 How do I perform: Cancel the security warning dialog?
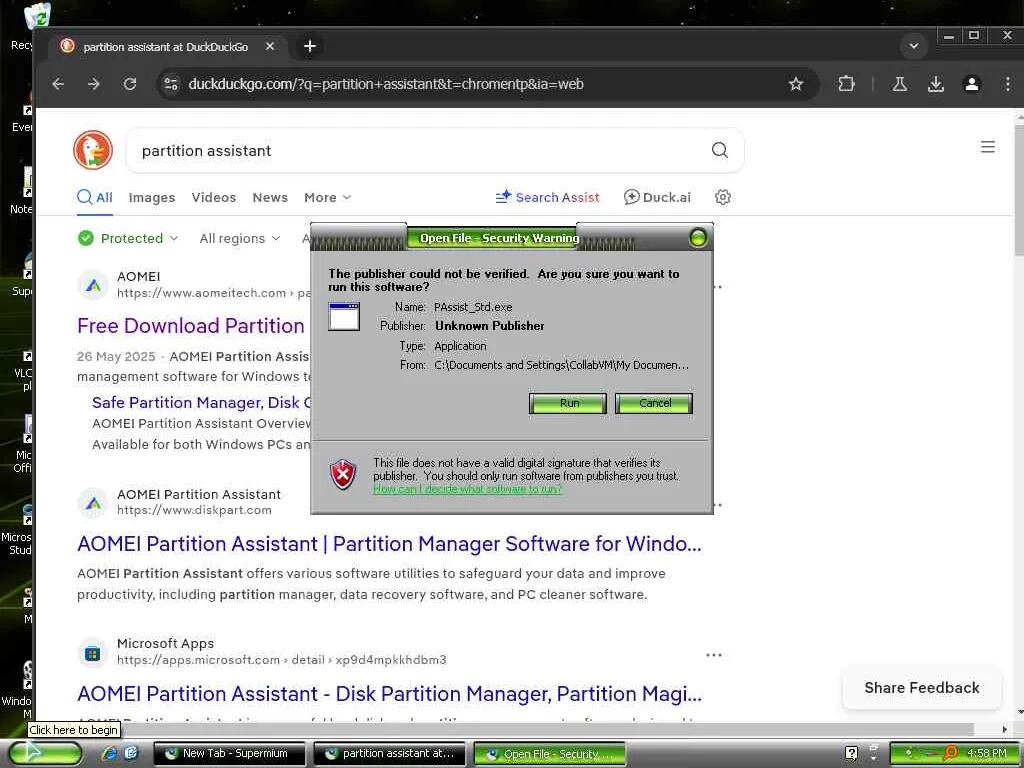(x=654, y=403)
